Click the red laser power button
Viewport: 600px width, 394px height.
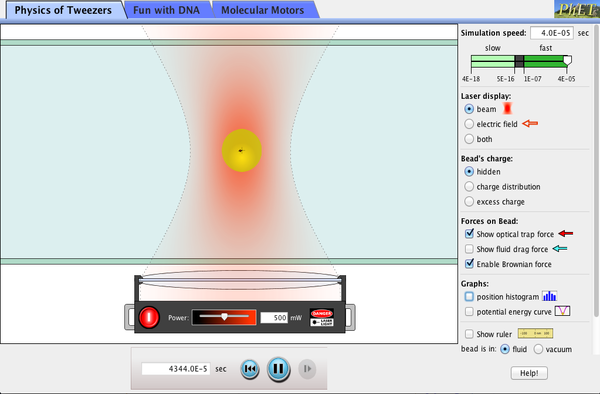point(149,317)
